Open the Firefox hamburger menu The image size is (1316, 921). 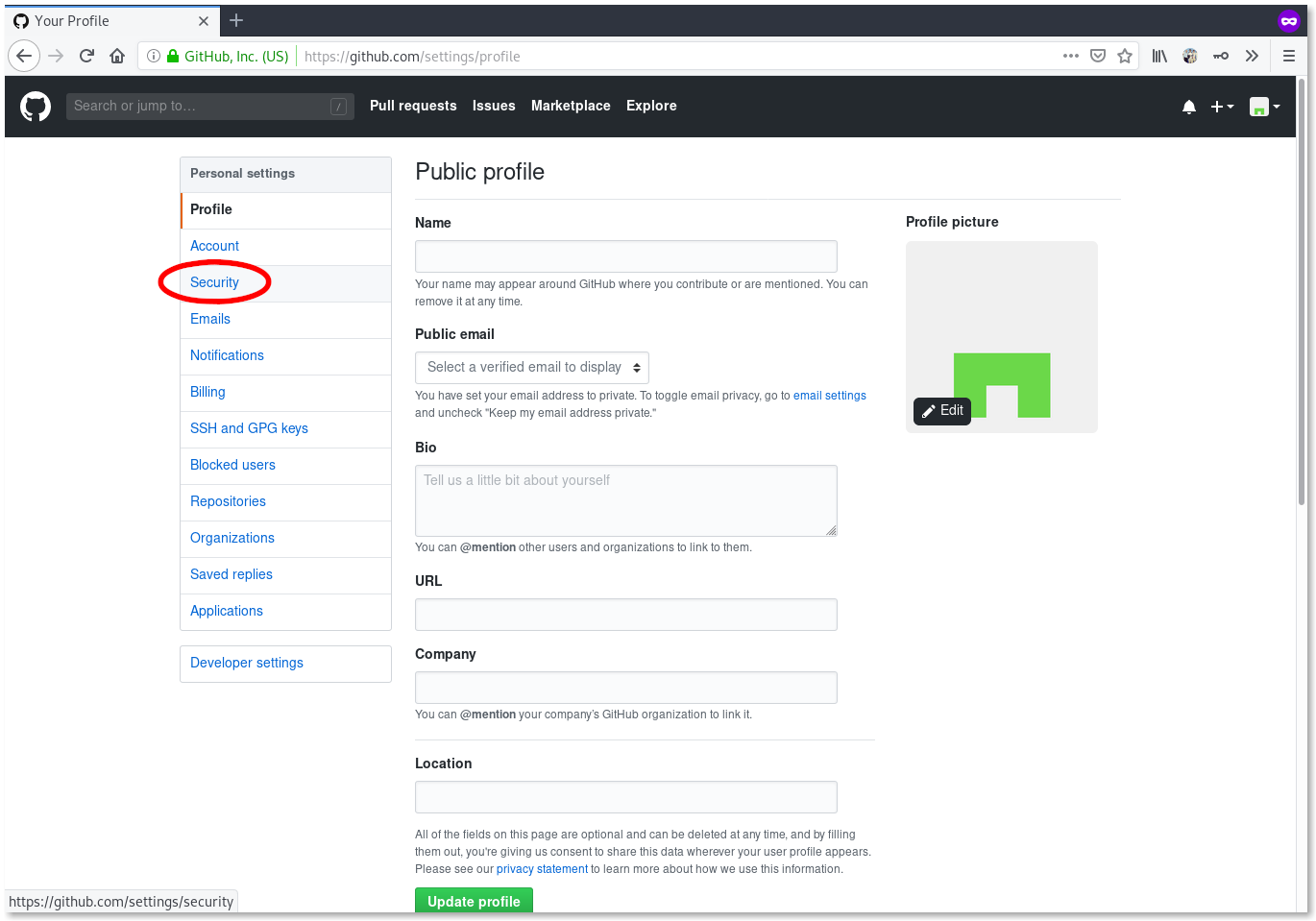click(x=1289, y=56)
